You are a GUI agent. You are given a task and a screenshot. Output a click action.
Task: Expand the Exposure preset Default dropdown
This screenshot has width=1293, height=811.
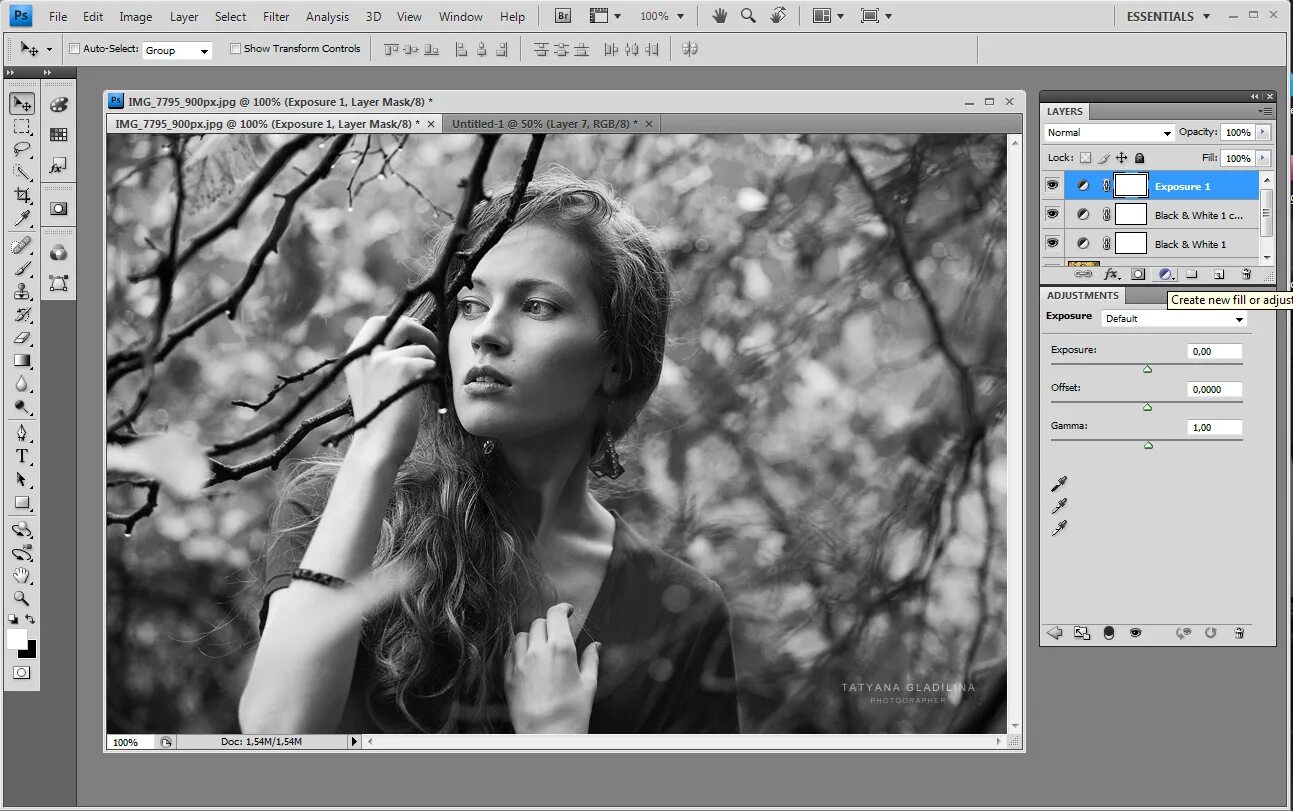(x=1174, y=319)
